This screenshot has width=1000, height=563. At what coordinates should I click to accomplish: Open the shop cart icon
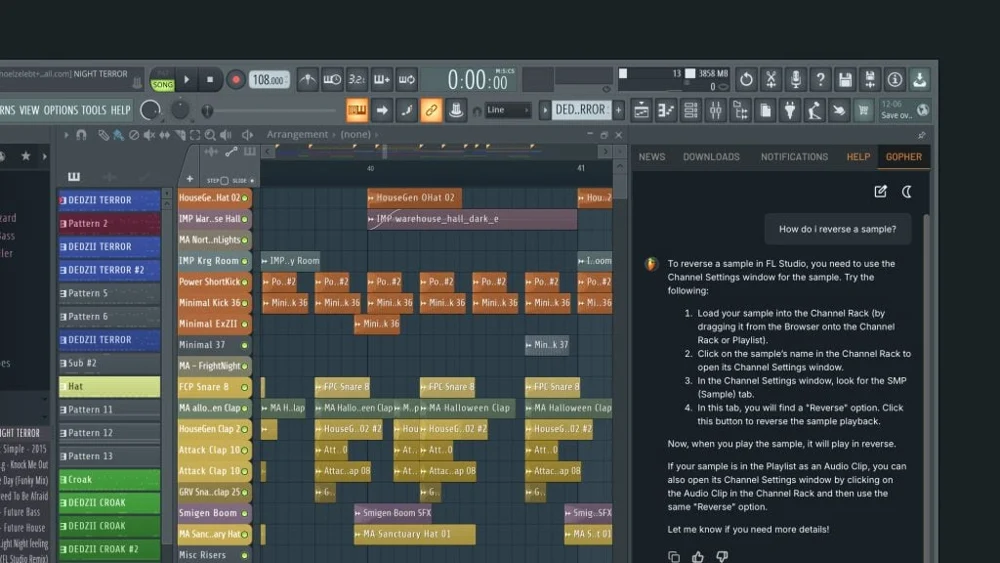(x=864, y=110)
